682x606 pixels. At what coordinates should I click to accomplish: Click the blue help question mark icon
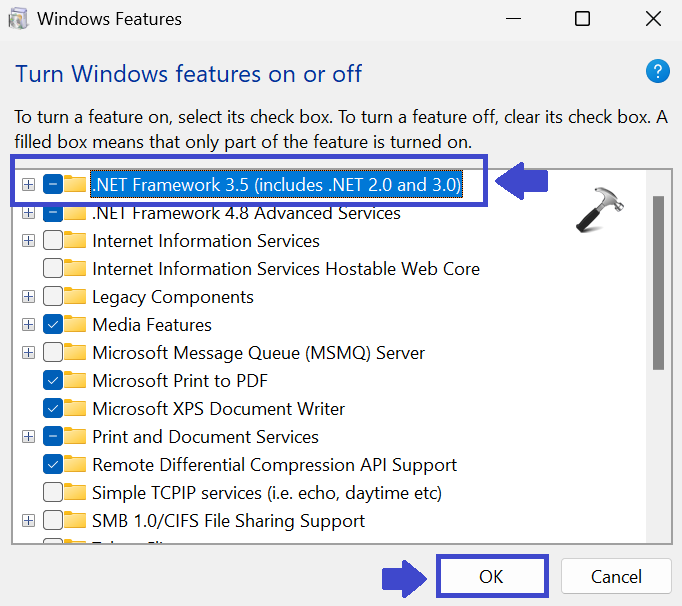pos(657,72)
